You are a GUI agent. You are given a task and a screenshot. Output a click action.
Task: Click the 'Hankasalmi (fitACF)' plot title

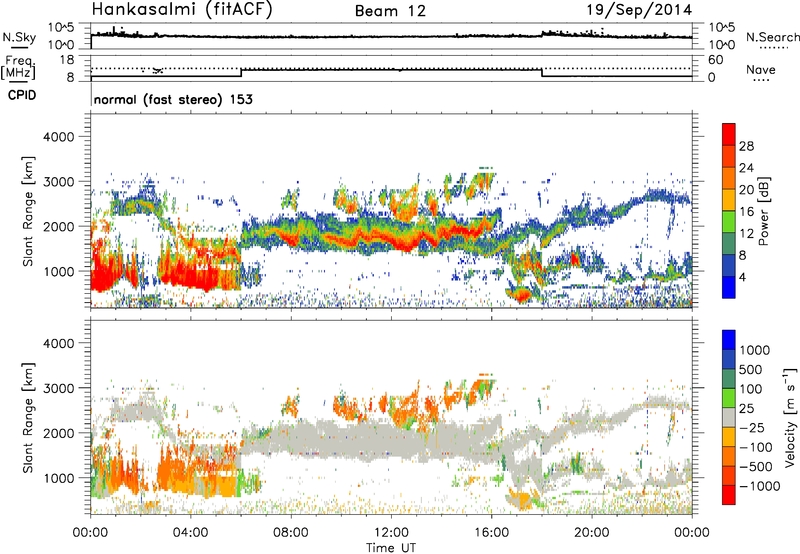point(182,10)
